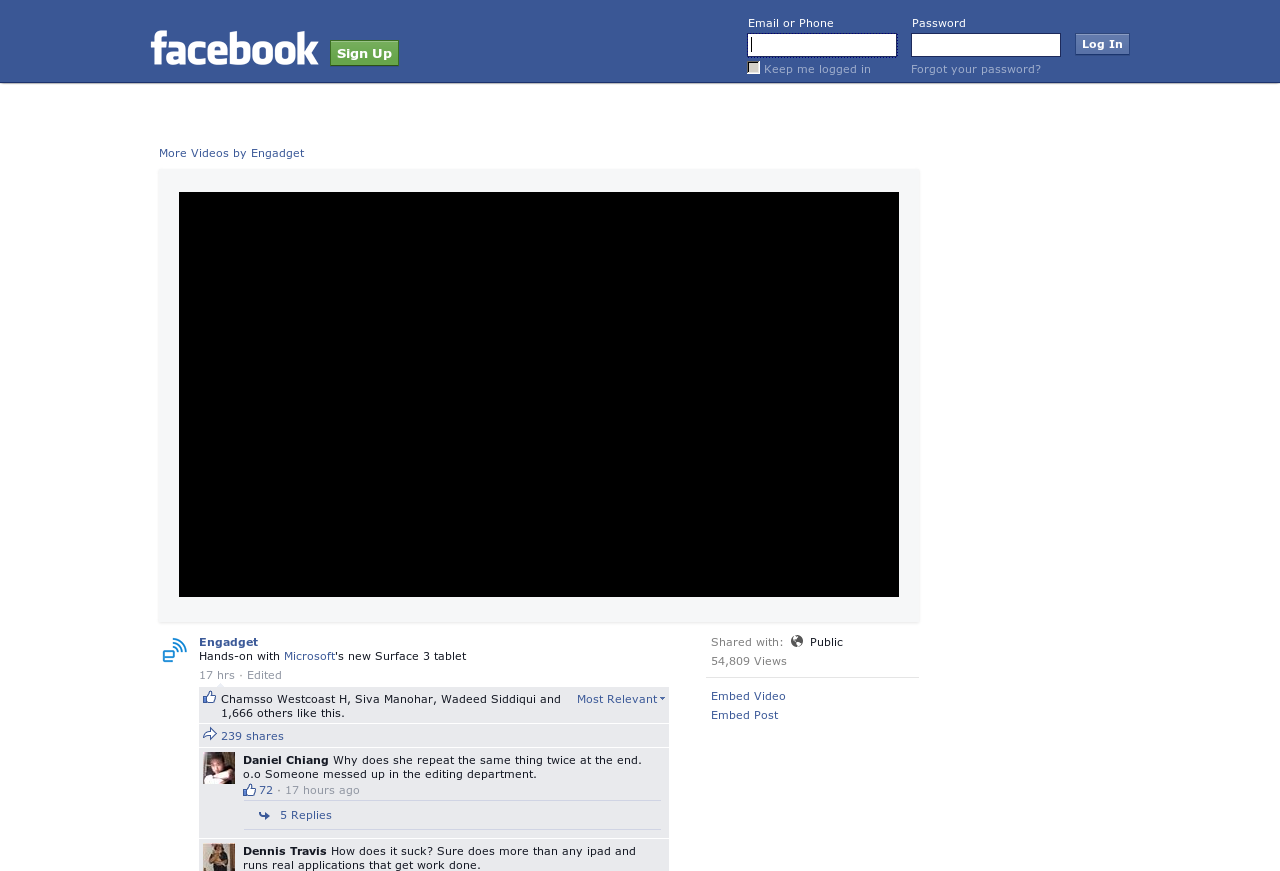Screen dimensions: 1280x871
Task: Click the Shared with: label
Action: [x=747, y=642]
